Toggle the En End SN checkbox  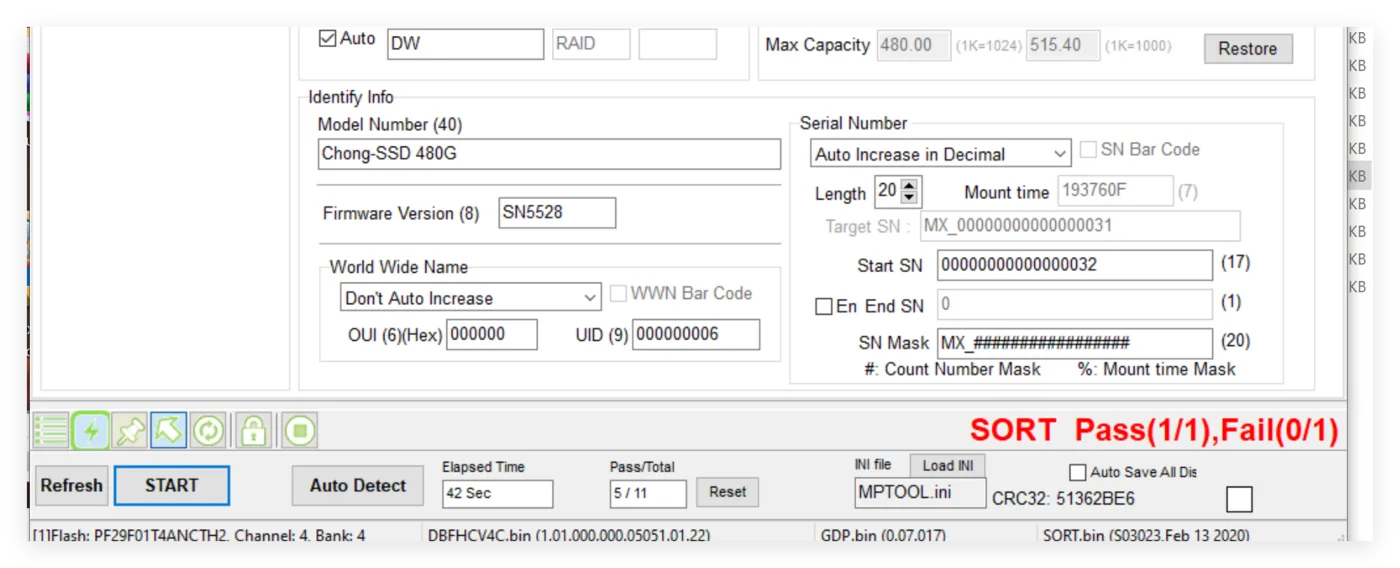coord(823,307)
